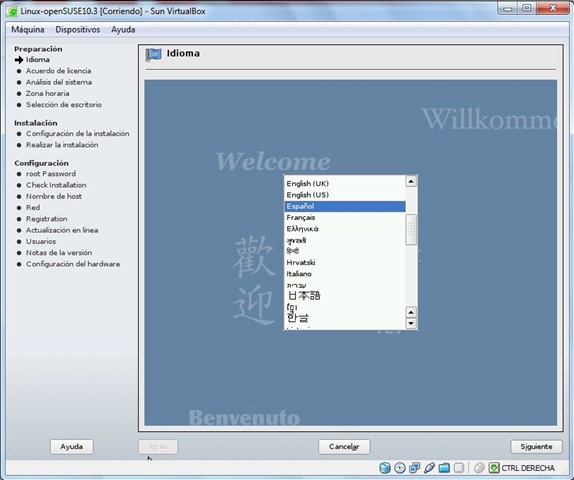Click the Cancelar button
The height and width of the screenshot is (480, 574).
coord(344,447)
